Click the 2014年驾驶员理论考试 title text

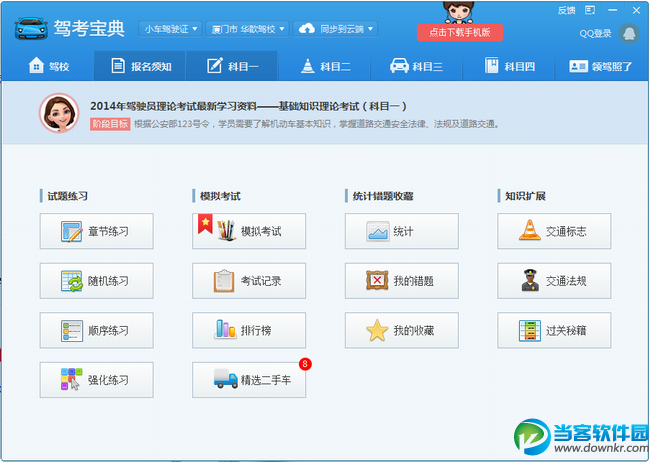(248, 106)
